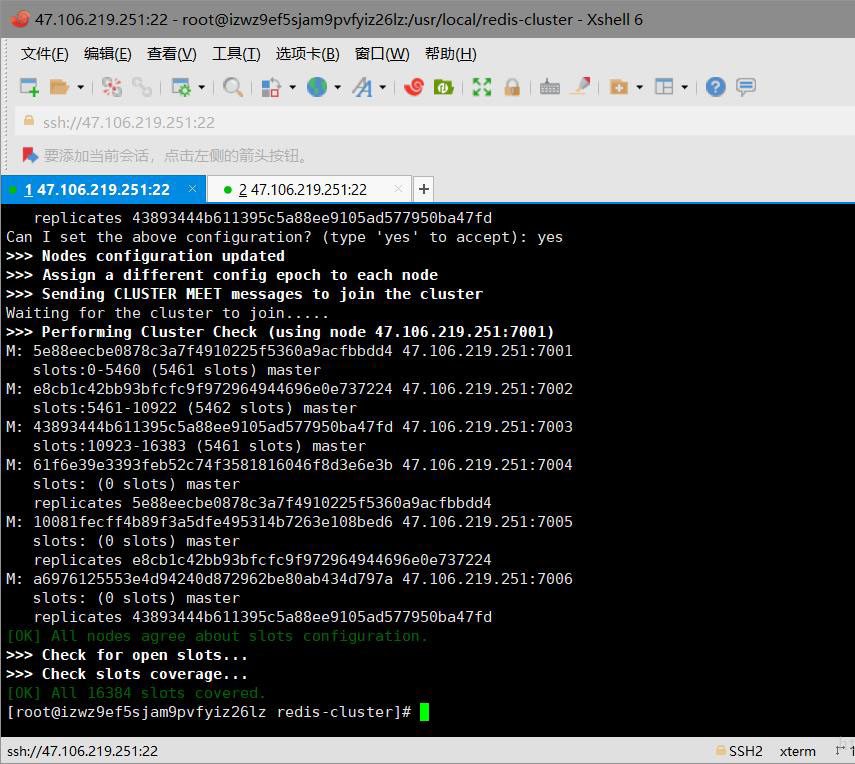Click the text 47.106.219.251:7001 in terminal

[x=487, y=351]
